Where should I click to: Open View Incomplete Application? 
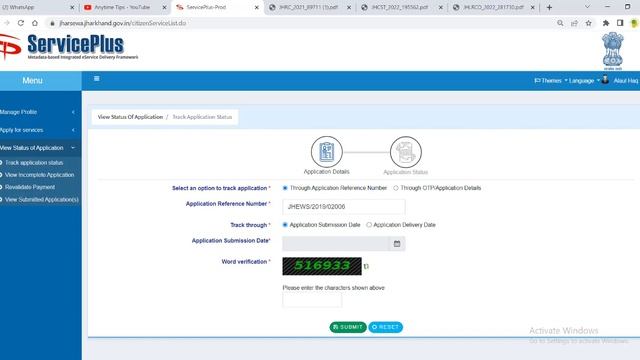click(x=40, y=175)
